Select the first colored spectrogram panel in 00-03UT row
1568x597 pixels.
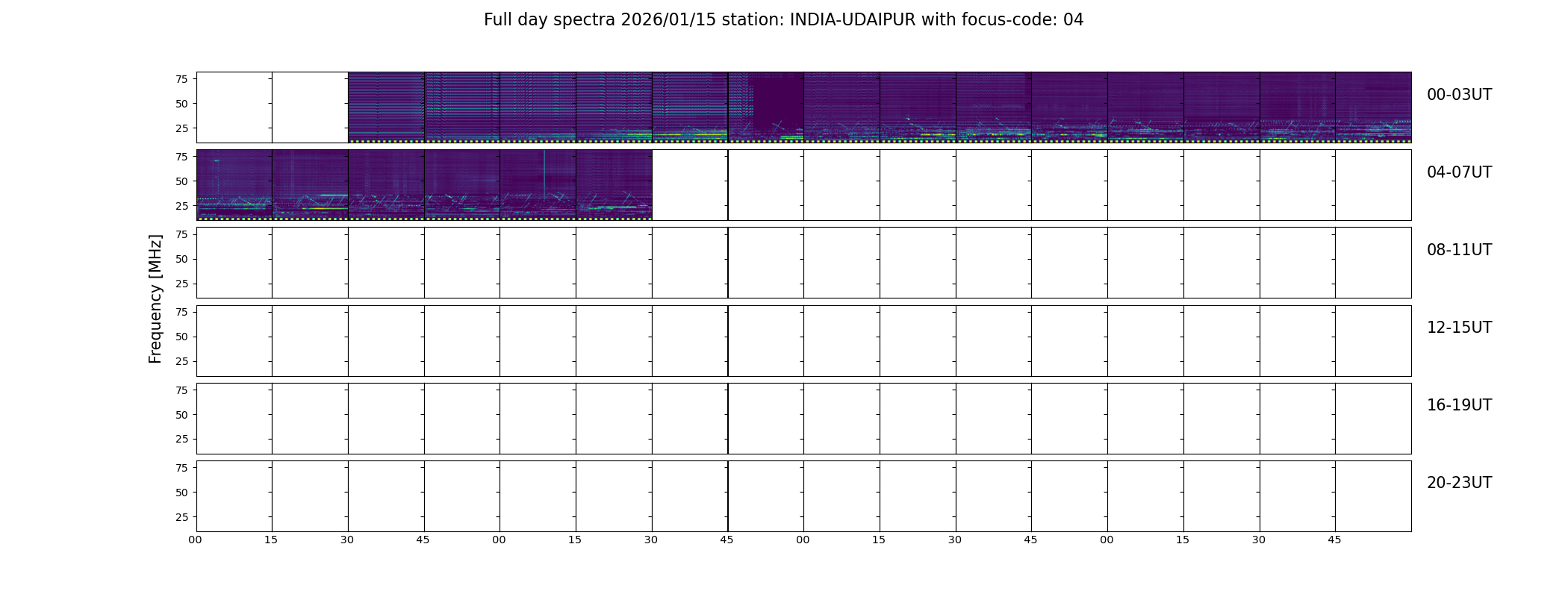pyautogui.click(x=386, y=107)
